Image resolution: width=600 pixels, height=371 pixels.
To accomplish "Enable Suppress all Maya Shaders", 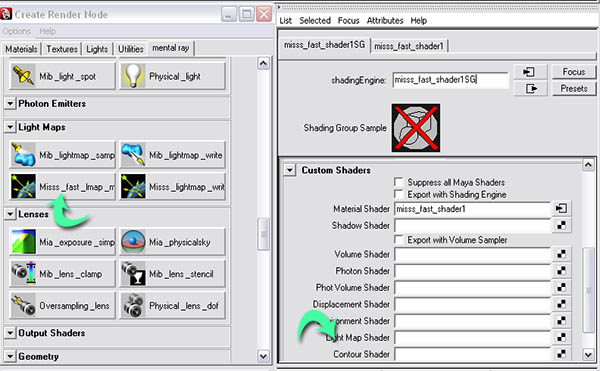I will 399,182.
